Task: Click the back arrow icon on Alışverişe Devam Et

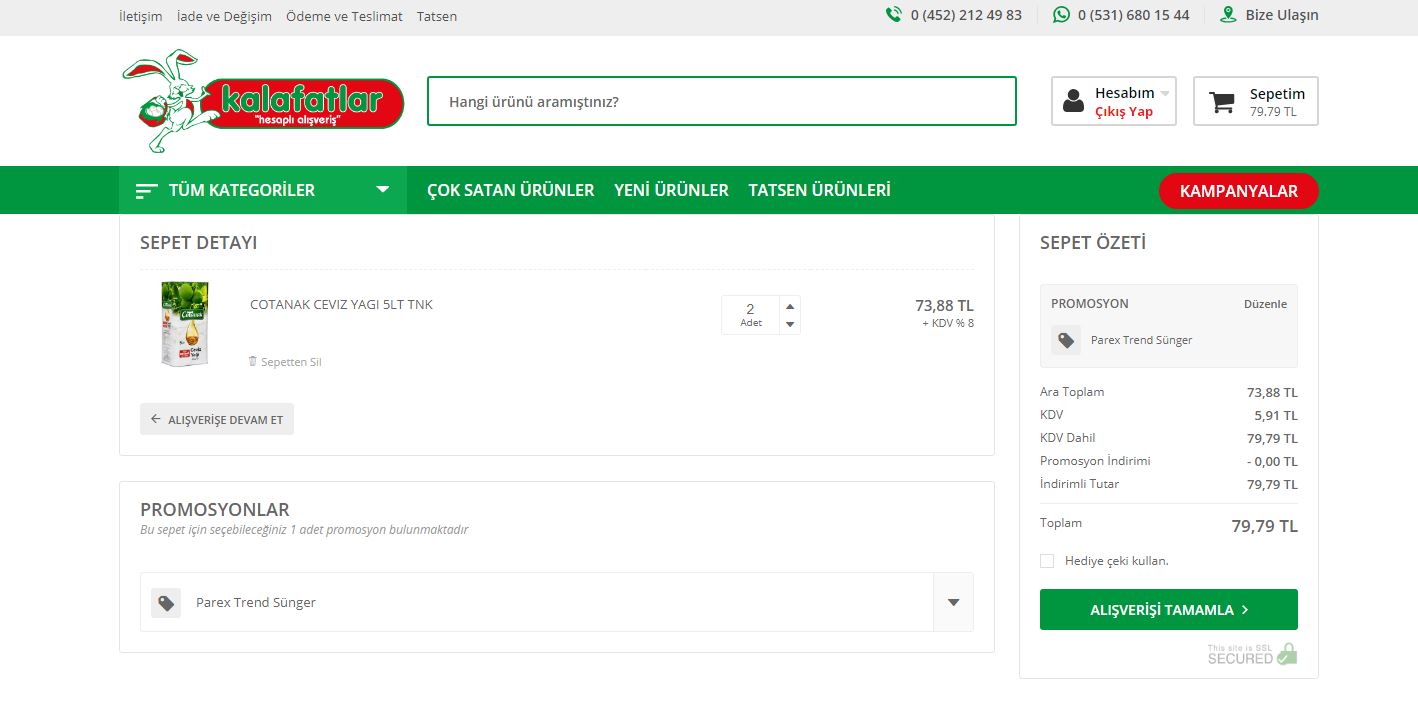Action: pos(155,419)
